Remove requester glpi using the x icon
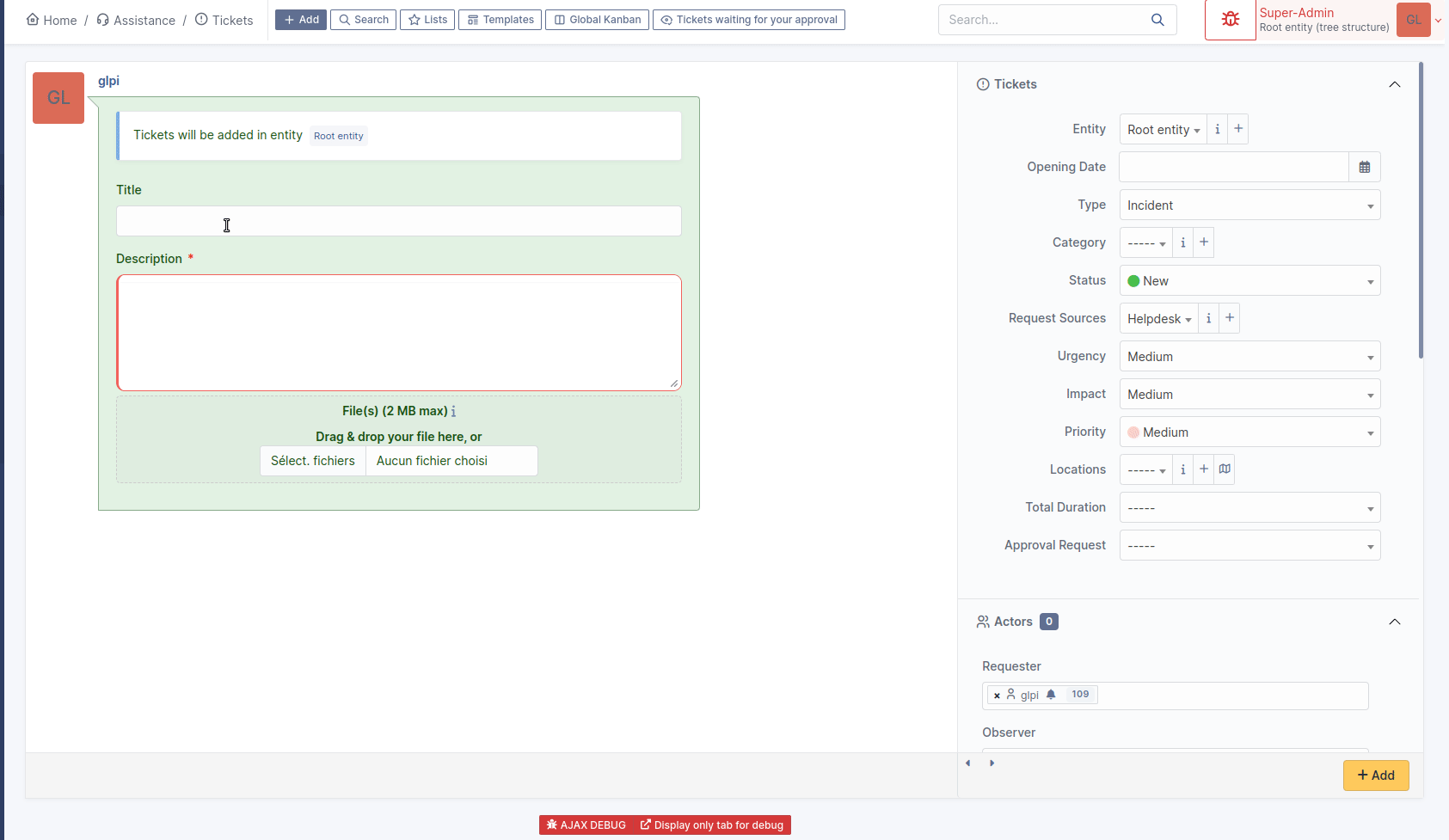The image size is (1449, 840). click(998, 694)
